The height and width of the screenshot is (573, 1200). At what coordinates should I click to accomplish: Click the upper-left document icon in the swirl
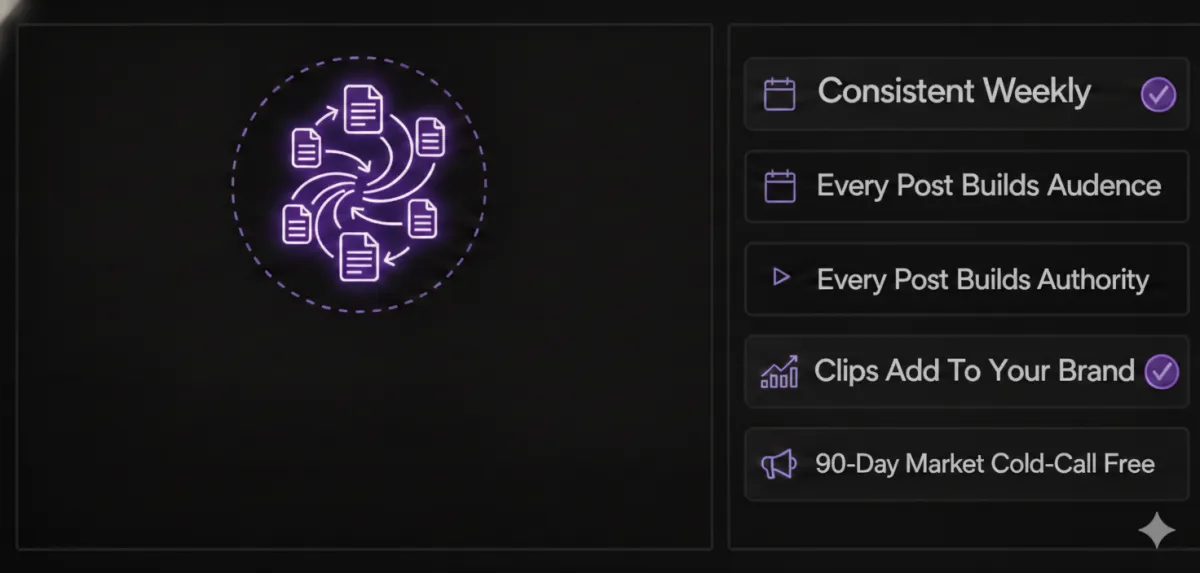point(306,148)
